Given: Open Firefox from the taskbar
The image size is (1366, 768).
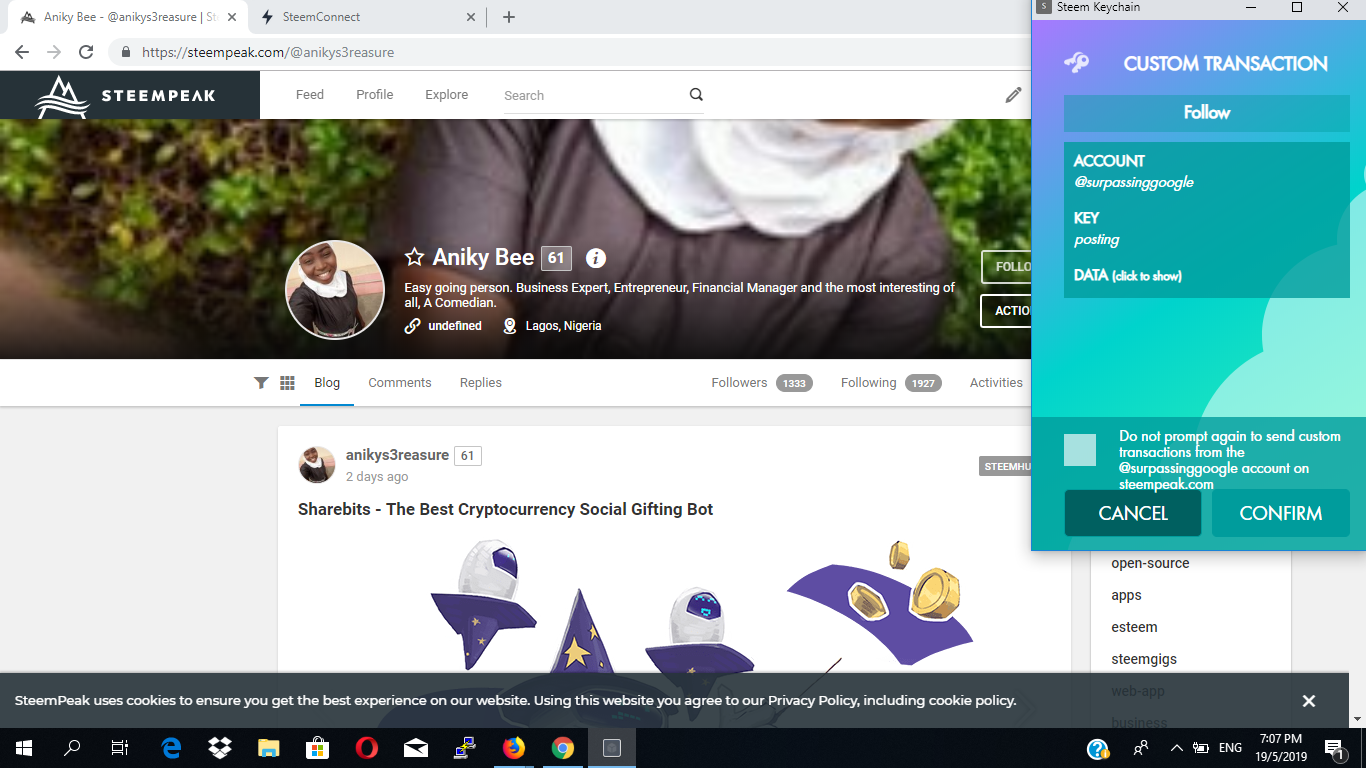Looking at the screenshot, I should coord(514,747).
